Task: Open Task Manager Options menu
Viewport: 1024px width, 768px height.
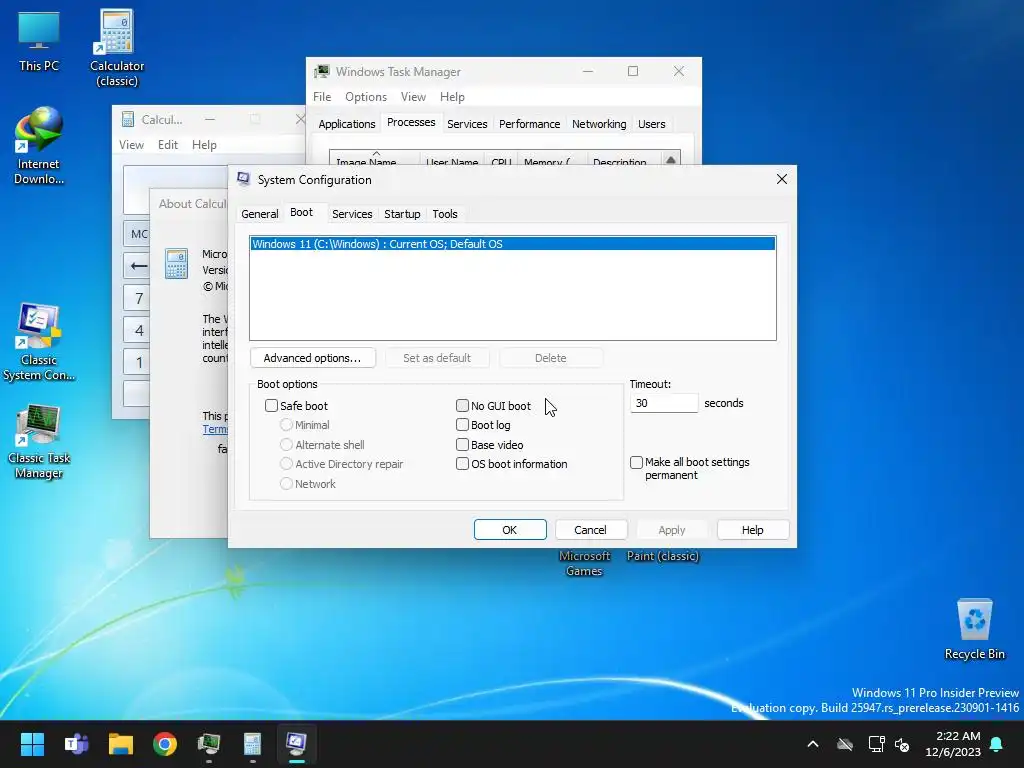Action: click(x=366, y=97)
